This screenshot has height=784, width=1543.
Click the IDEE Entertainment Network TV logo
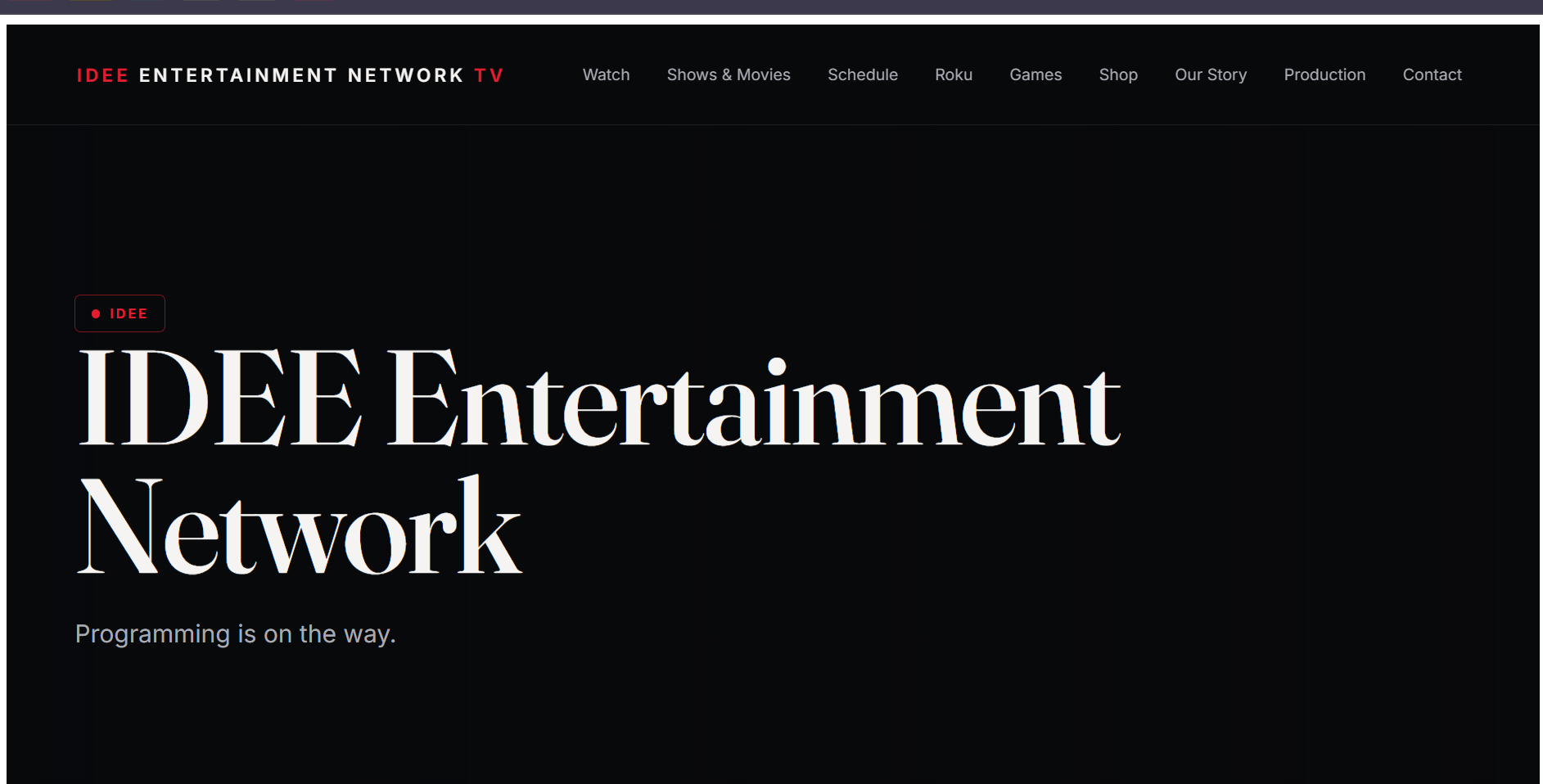point(290,75)
